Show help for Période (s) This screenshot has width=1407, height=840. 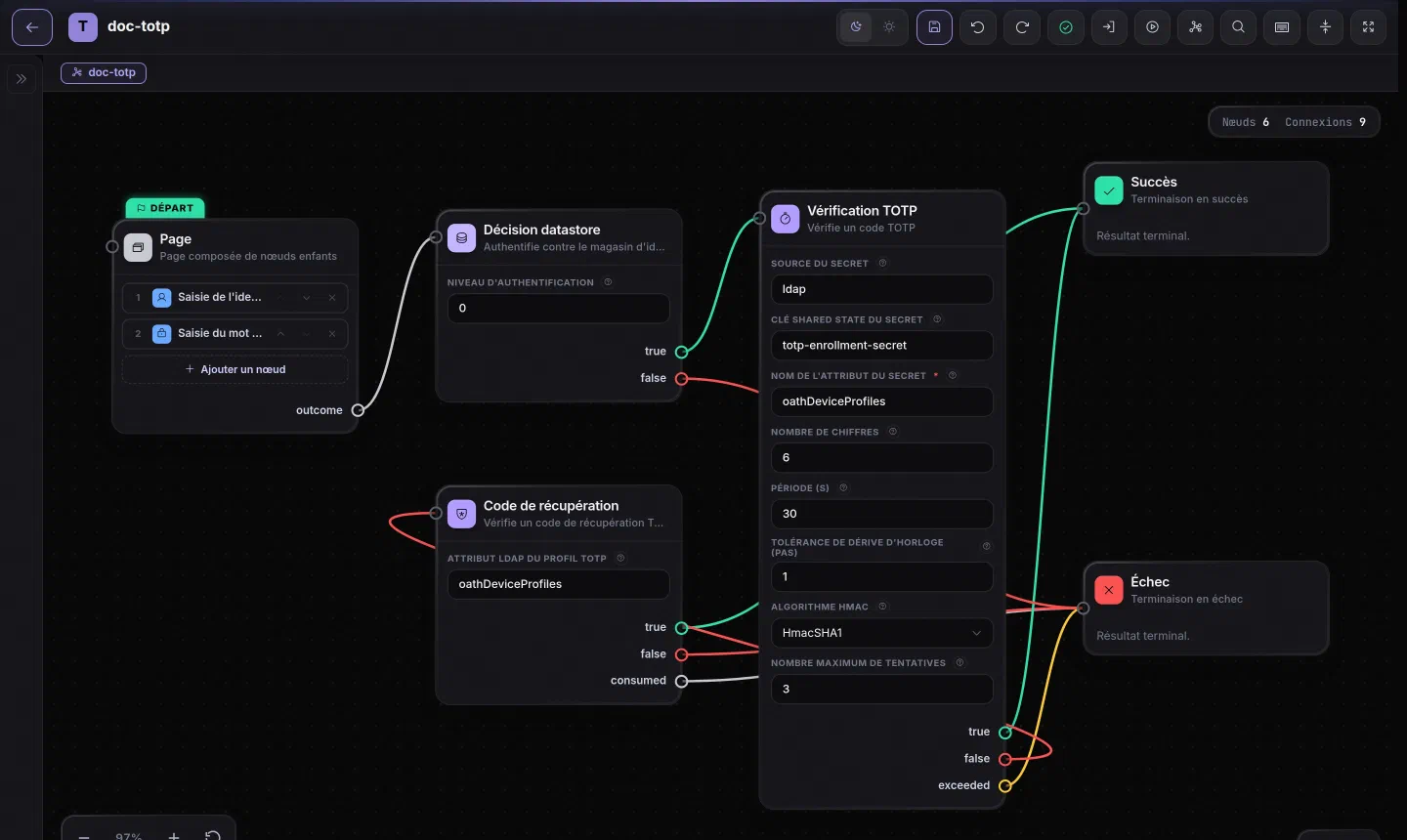point(843,487)
